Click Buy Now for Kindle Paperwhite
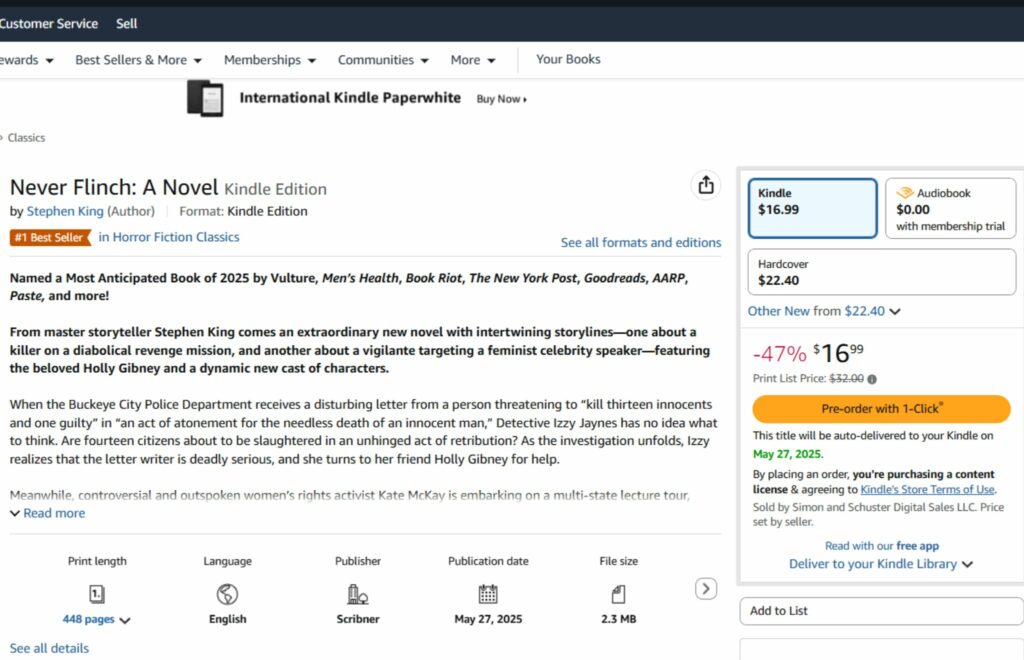Image resolution: width=1024 pixels, height=660 pixels. pyautogui.click(x=502, y=99)
